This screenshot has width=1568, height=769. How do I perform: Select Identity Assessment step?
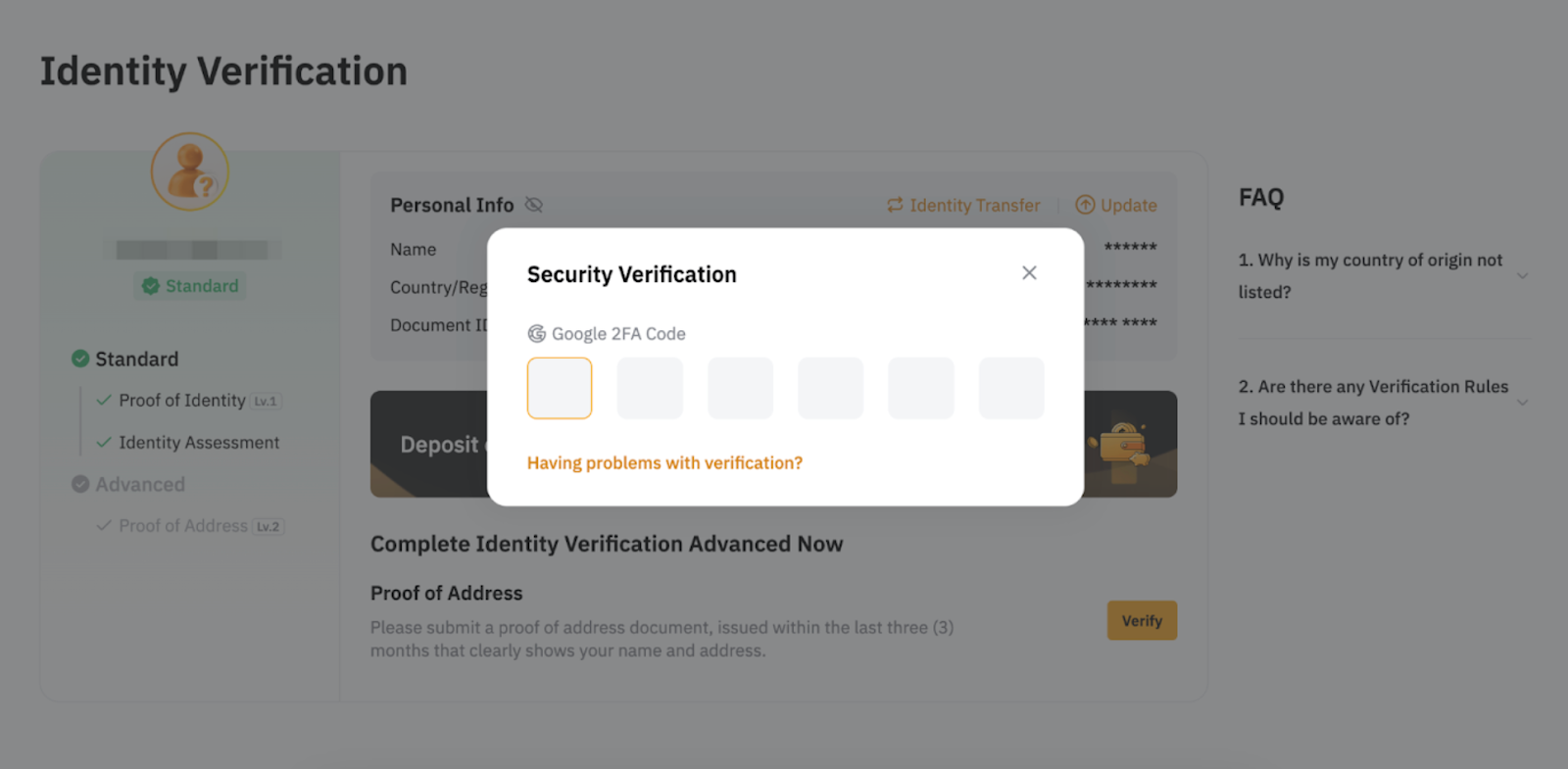click(x=199, y=443)
